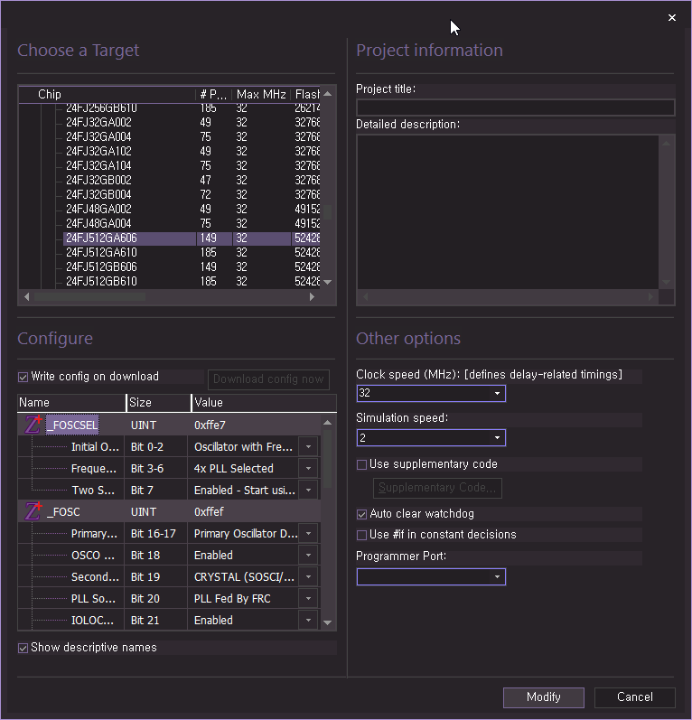692x720 pixels.
Task: Enable Use supplementary code checkbox
Action: point(362,464)
